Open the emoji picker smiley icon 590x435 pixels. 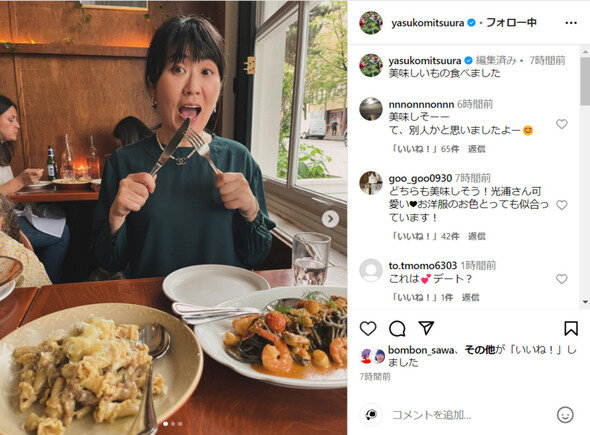pos(565,415)
